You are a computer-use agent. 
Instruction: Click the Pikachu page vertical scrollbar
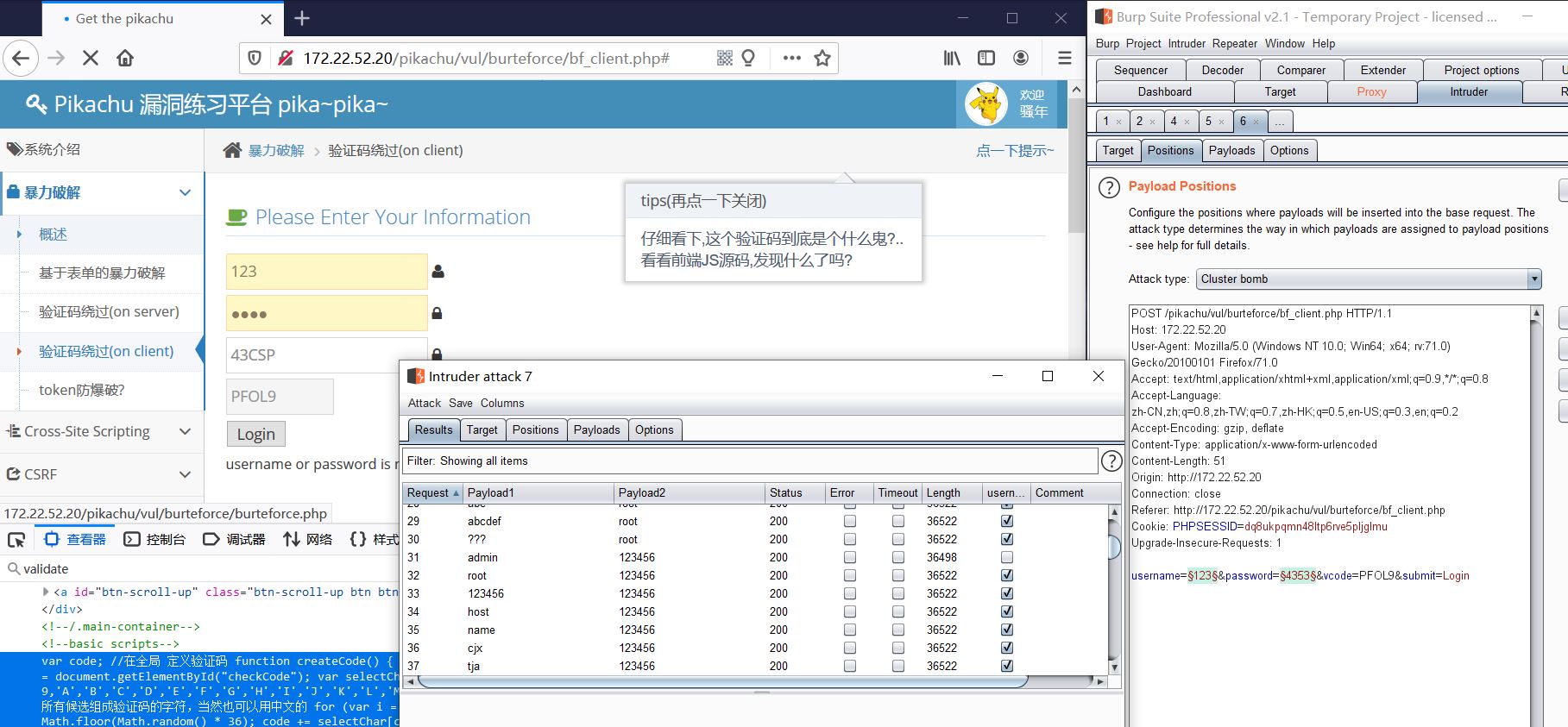coord(1076,165)
